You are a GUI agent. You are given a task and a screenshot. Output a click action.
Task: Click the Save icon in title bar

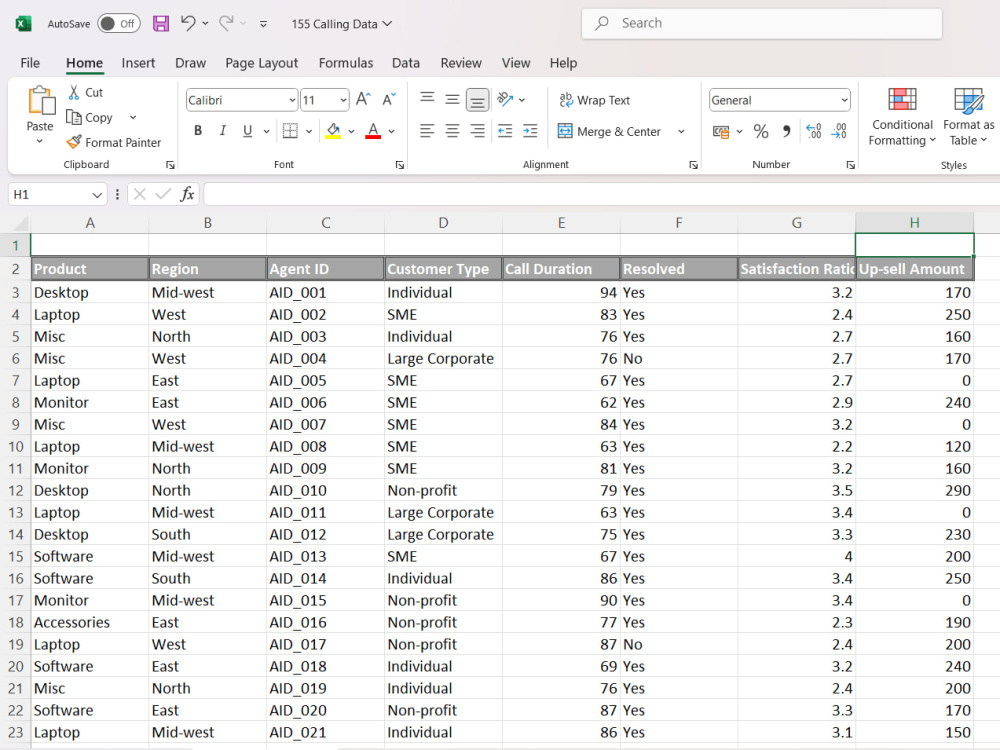pos(161,24)
